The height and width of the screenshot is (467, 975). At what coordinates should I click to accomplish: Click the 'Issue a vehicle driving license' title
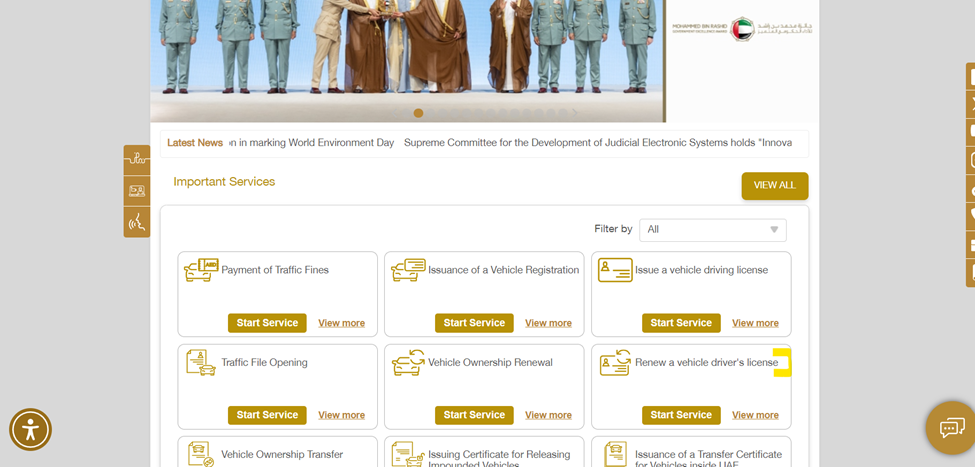tap(701, 270)
